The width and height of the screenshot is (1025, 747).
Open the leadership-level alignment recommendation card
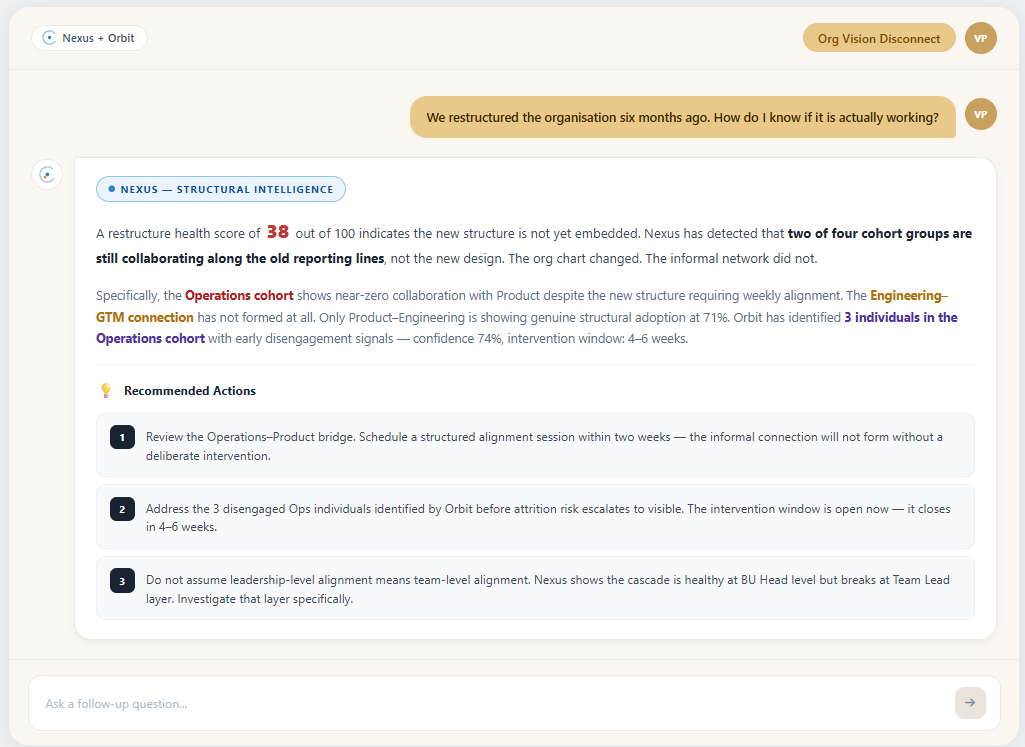[535, 588]
